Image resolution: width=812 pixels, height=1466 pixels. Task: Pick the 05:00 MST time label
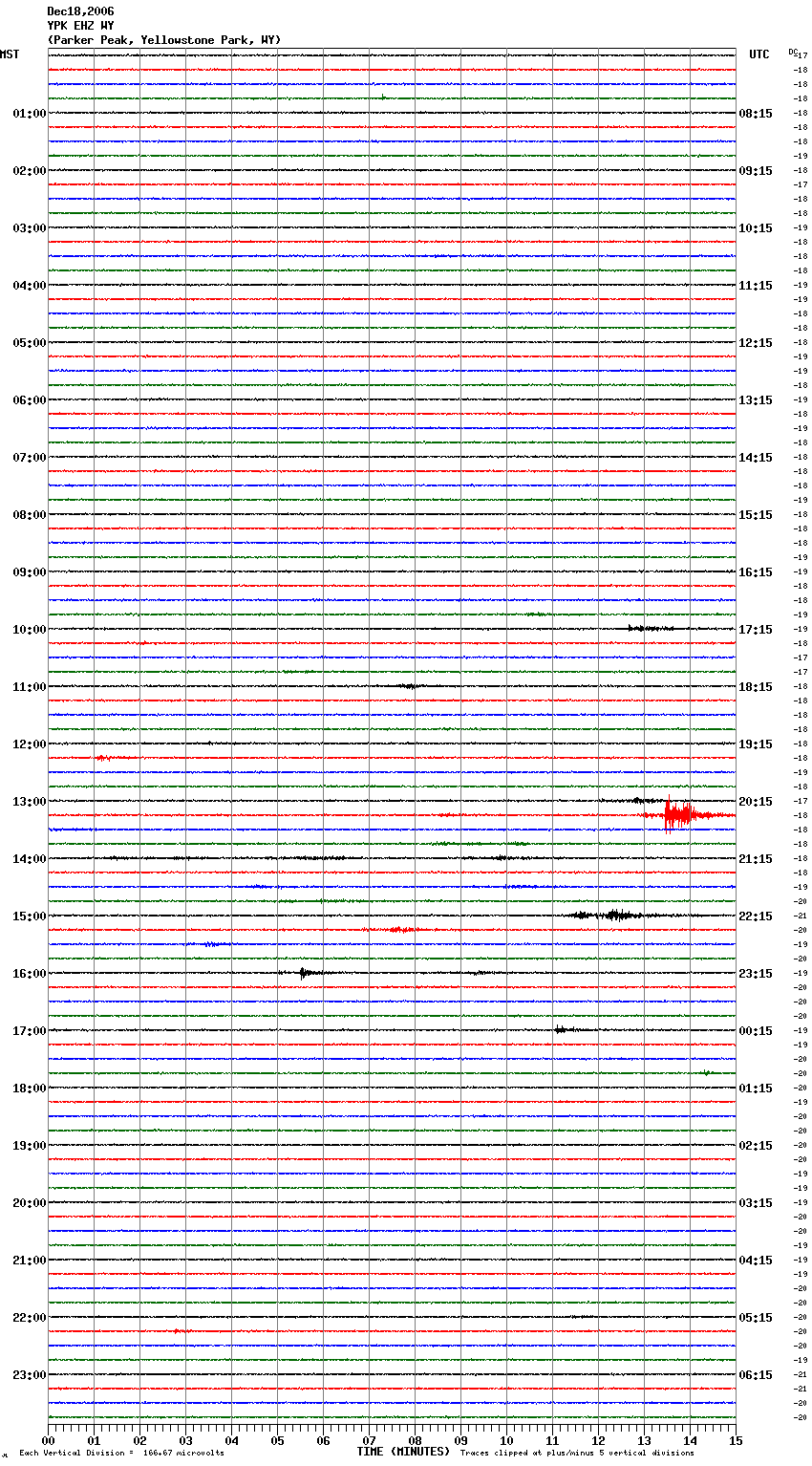point(30,343)
